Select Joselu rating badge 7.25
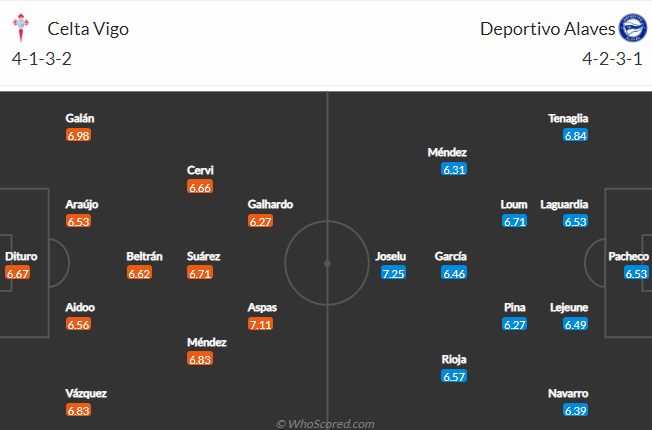Image resolution: width=652 pixels, height=430 pixels. [x=393, y=273]
